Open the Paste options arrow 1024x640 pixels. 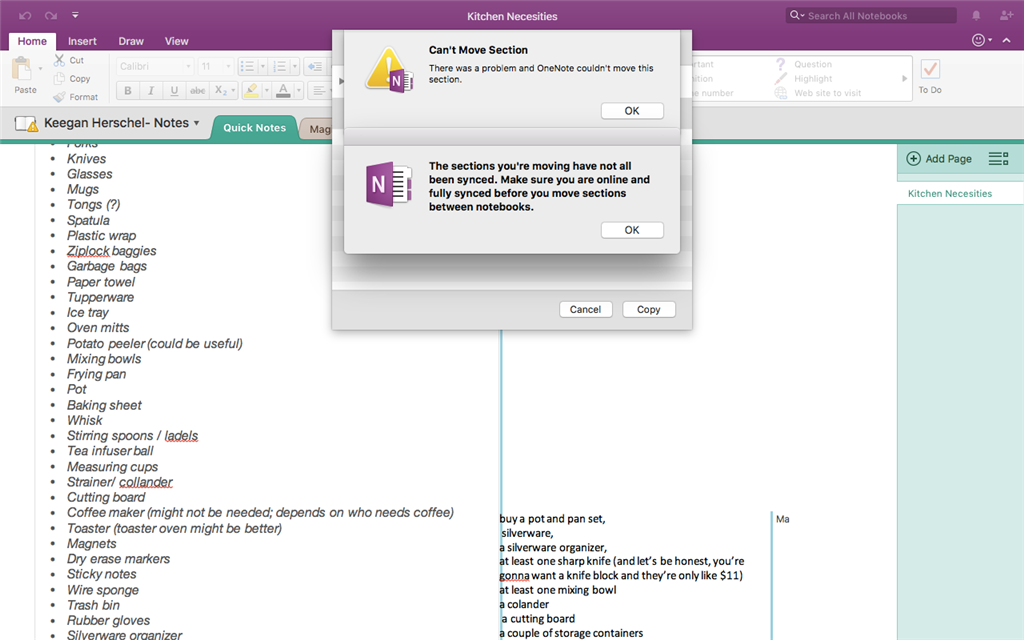[x=40, y=69]
